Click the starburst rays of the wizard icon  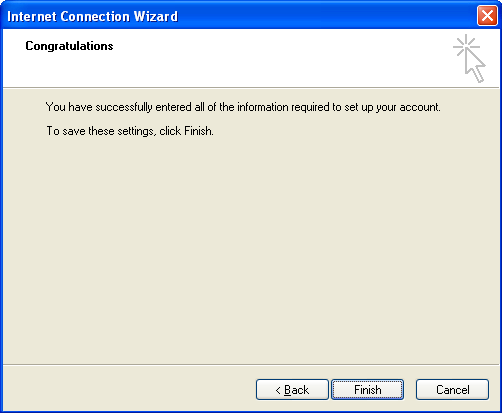pos(466,46)
